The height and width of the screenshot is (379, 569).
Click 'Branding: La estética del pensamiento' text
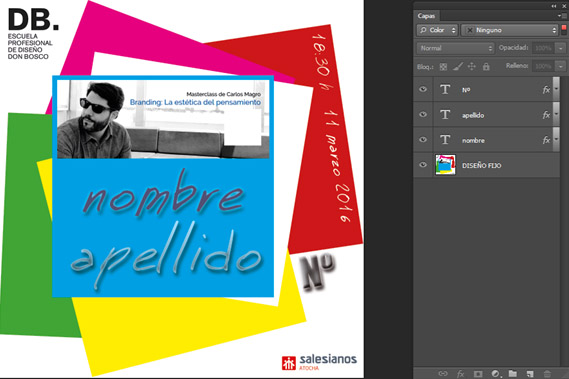tap(195, 102)
